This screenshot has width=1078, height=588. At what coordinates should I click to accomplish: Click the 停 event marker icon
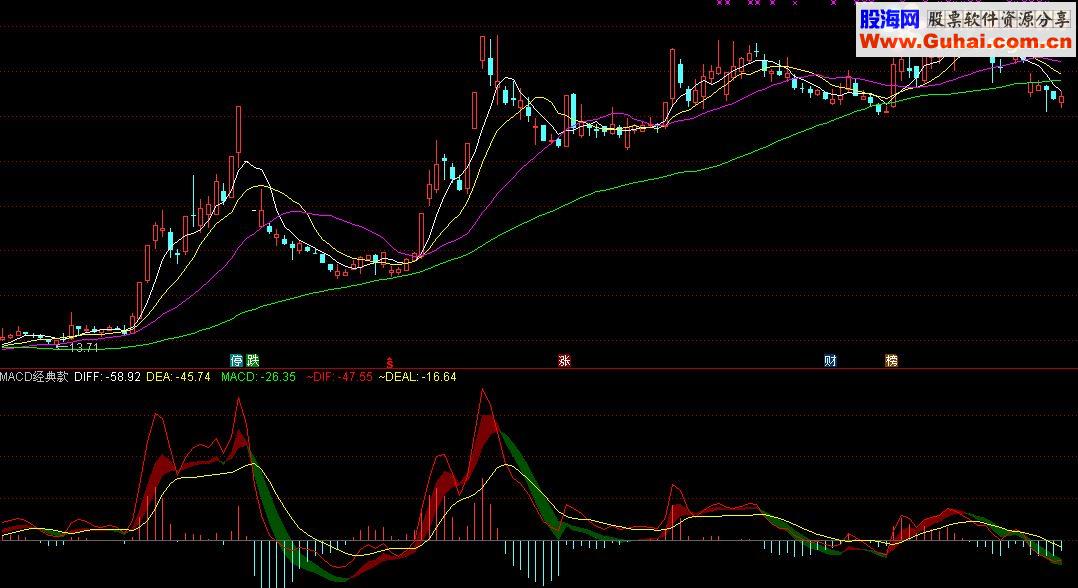[236, 360]
